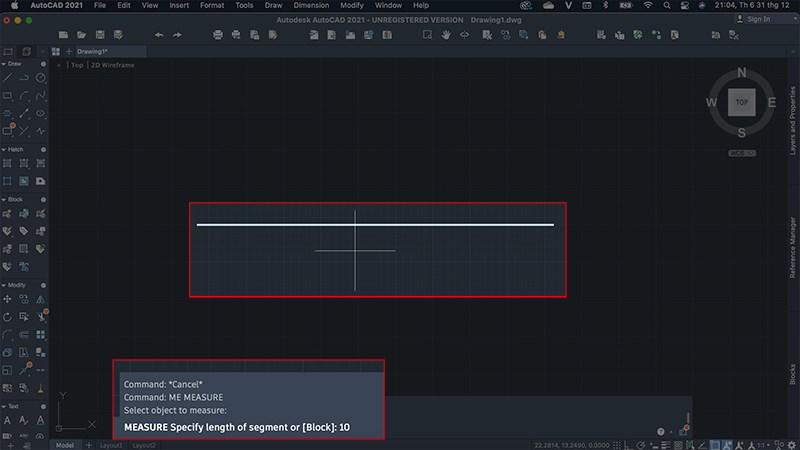The width and height of the screenshot is (800, 450).
Task: Add a new drawing tab with plus
Action: pos(68,52)
